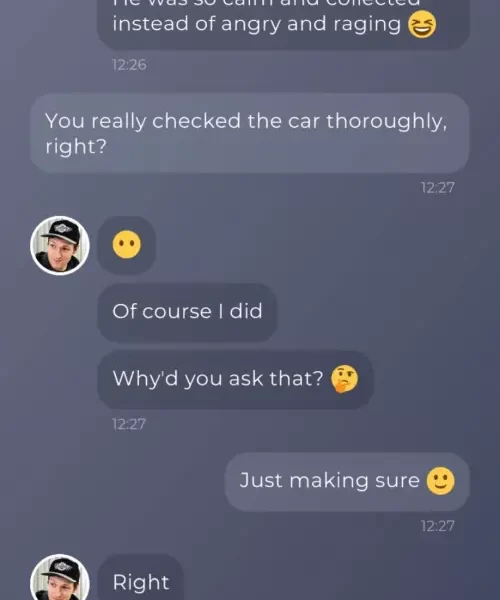Viewport: 500px width, 600px height.
Task: Tap the 12:27 time under the car question
Action: [438, 188]
